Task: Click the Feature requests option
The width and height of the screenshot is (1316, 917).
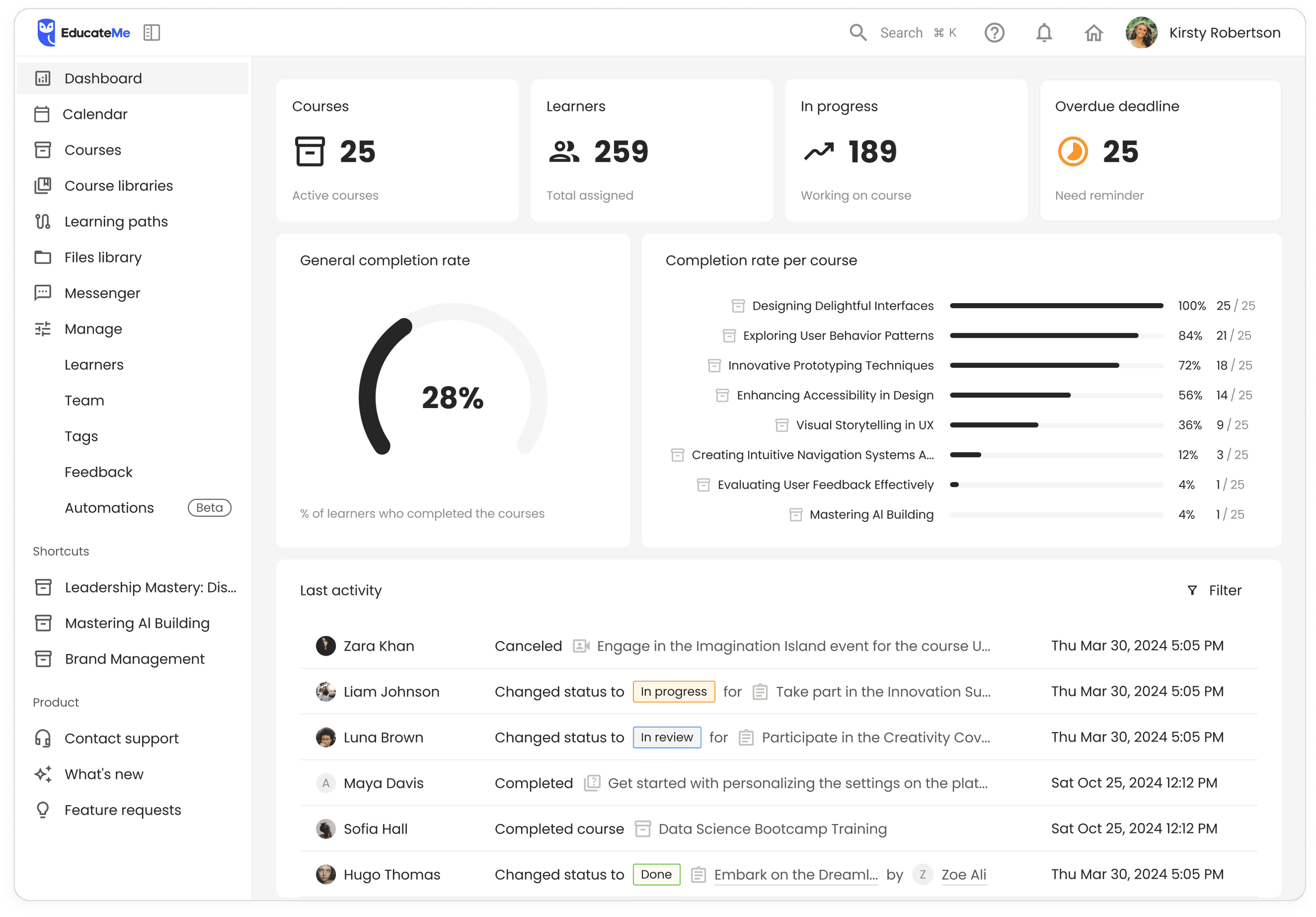Action: pyautogui.click(x=122, y=809)
